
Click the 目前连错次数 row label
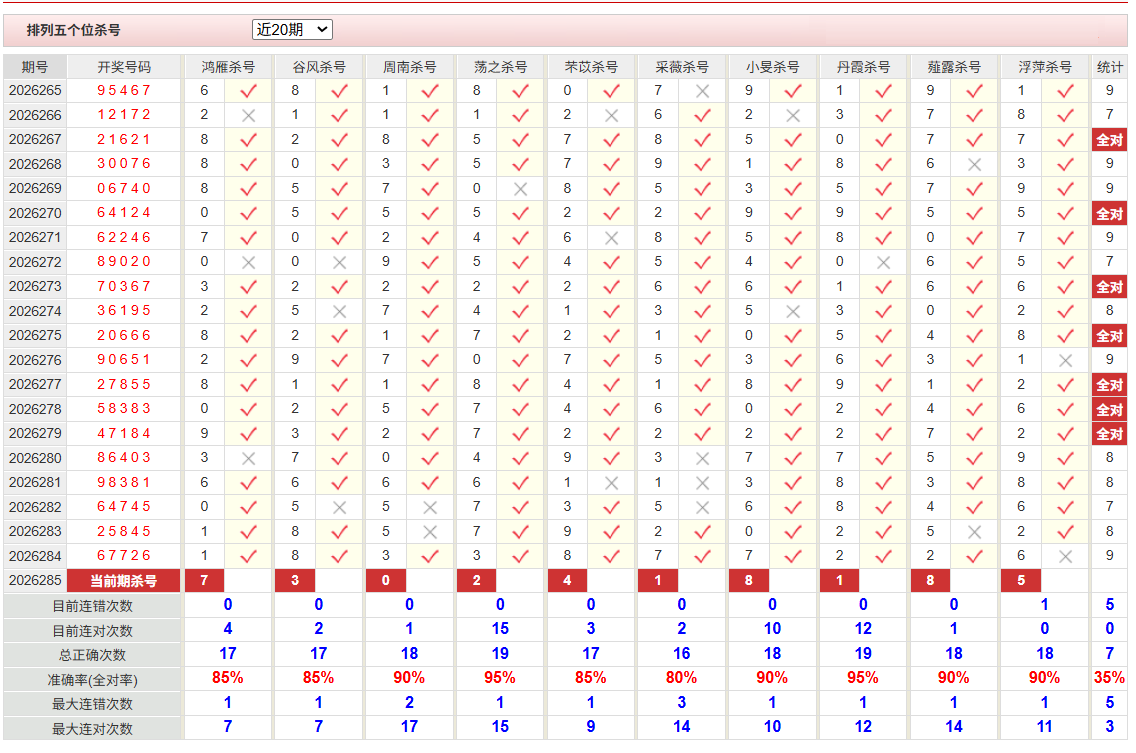92,606
